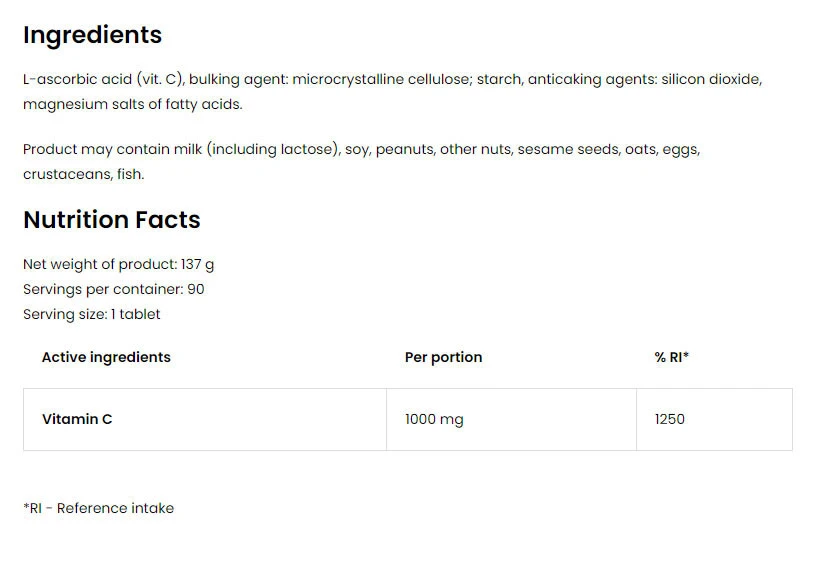
Task: Select the microcrystalline cellulose text
Action: click(x=381, y=79)
